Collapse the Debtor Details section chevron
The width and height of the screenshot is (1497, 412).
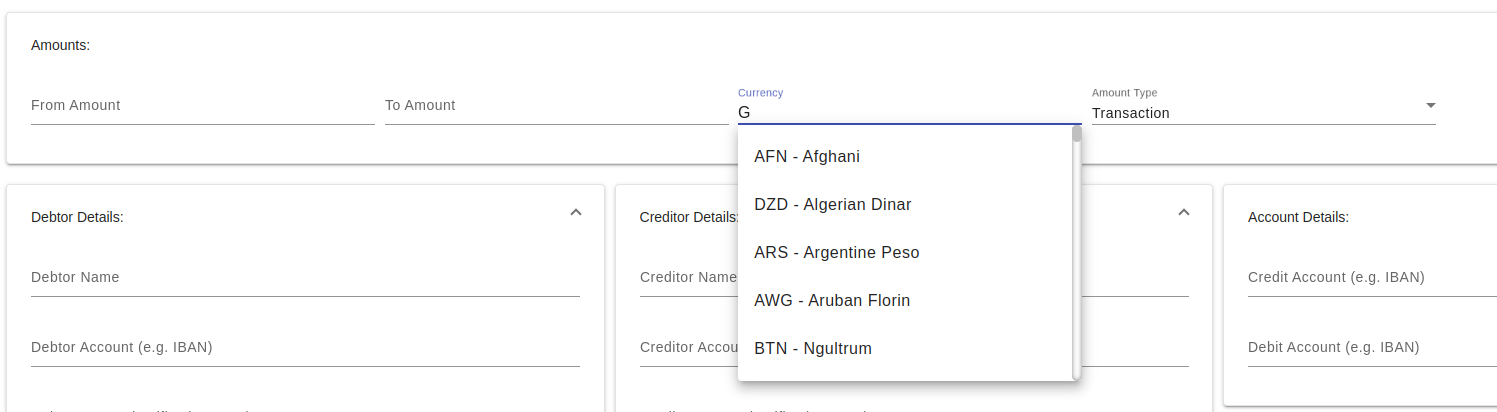[x=575, y=213]
